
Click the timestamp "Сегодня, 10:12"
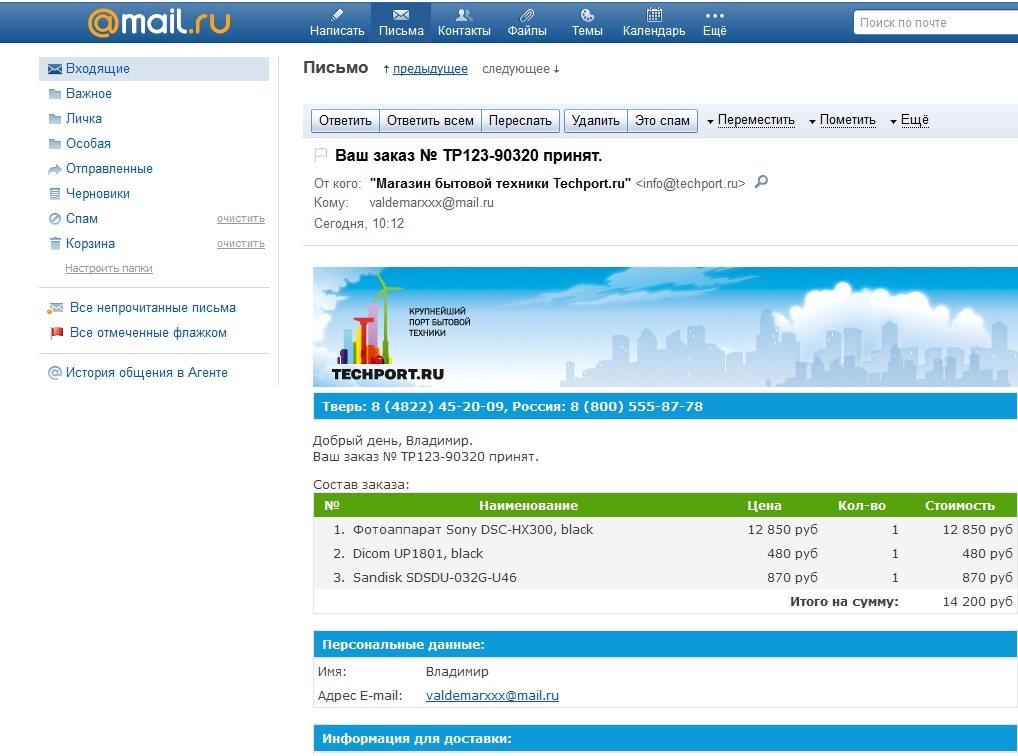pyautogui.click(x=359, y=224)
